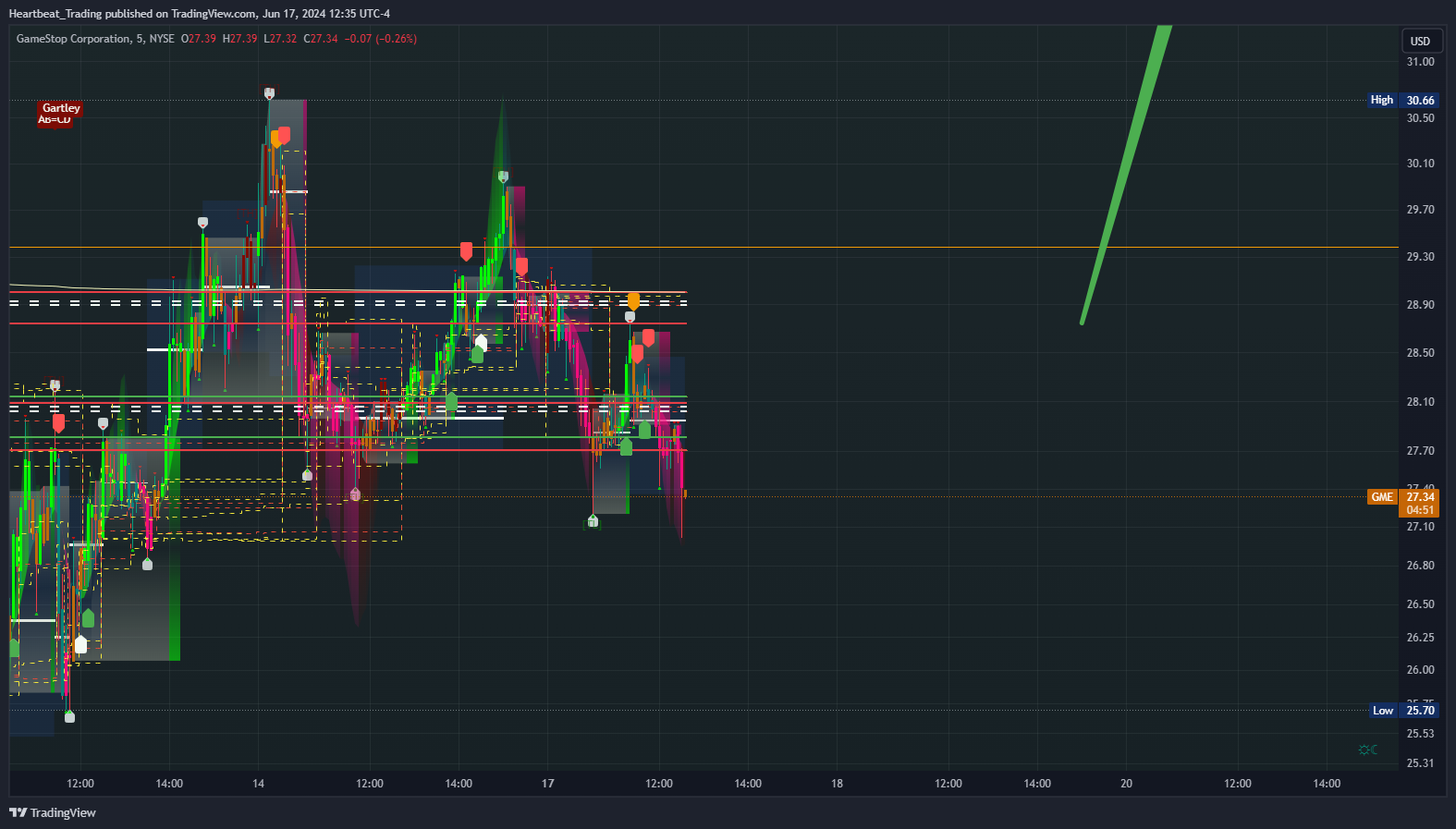
Task: Click the publisher header text Heartbeat_Trading
Action: (x=55, y=14)
